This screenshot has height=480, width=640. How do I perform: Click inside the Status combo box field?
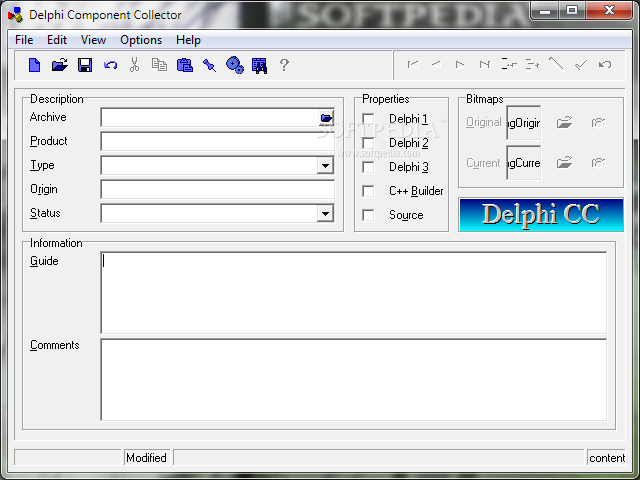point(209,214)
